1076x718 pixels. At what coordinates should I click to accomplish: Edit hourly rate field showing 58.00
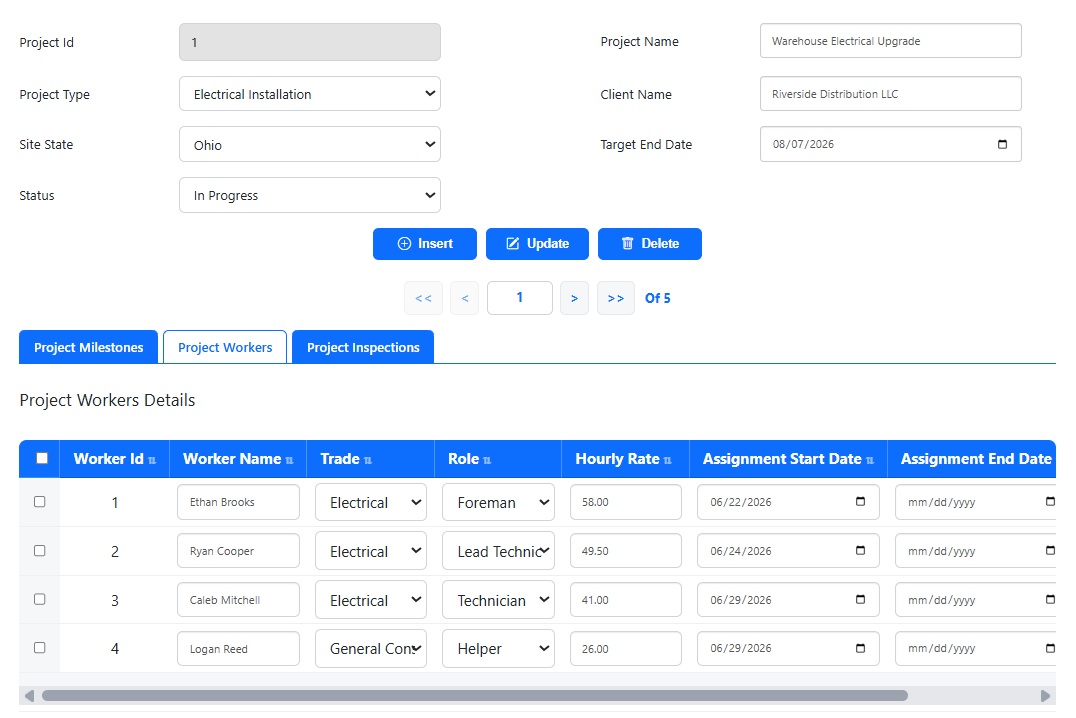(x=626, y=502)
